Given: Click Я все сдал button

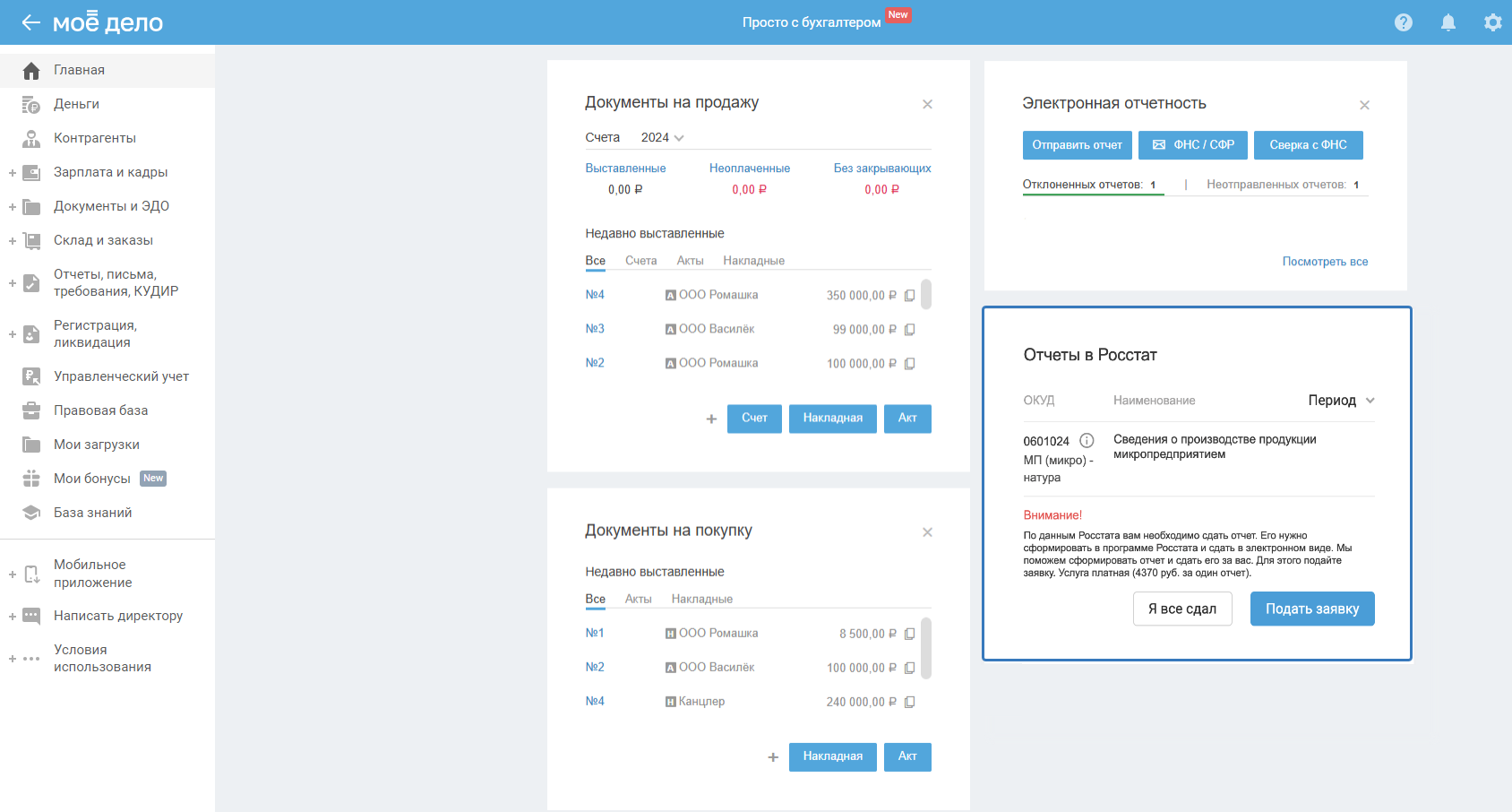Looking at the screenshot, I should [x=1182, y=609].
